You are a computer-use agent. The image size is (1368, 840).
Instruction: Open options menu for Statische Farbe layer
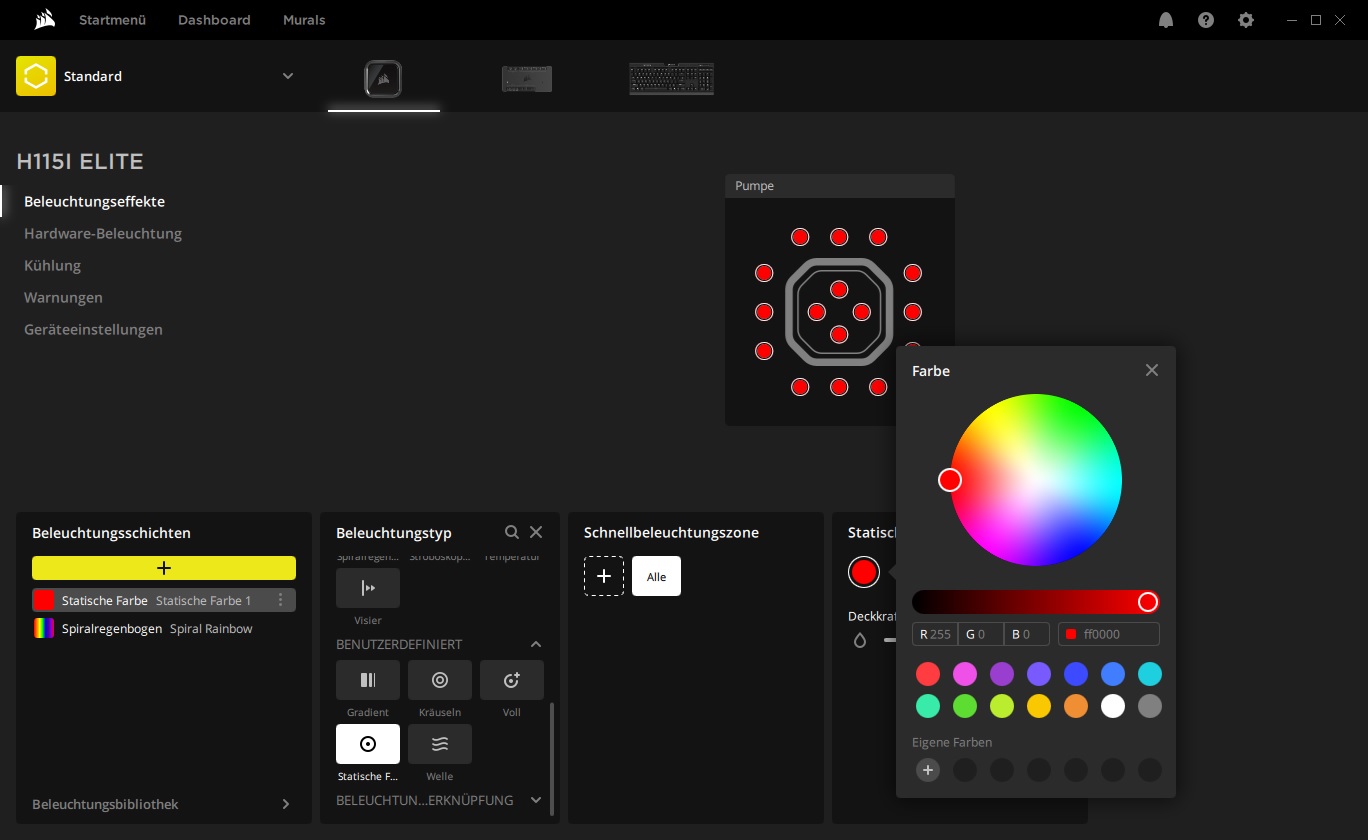280,600
